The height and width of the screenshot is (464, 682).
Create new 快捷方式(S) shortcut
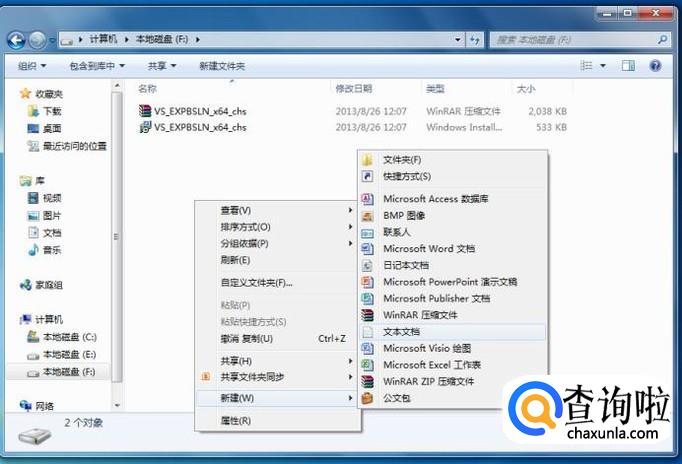(x=452, y=177)
